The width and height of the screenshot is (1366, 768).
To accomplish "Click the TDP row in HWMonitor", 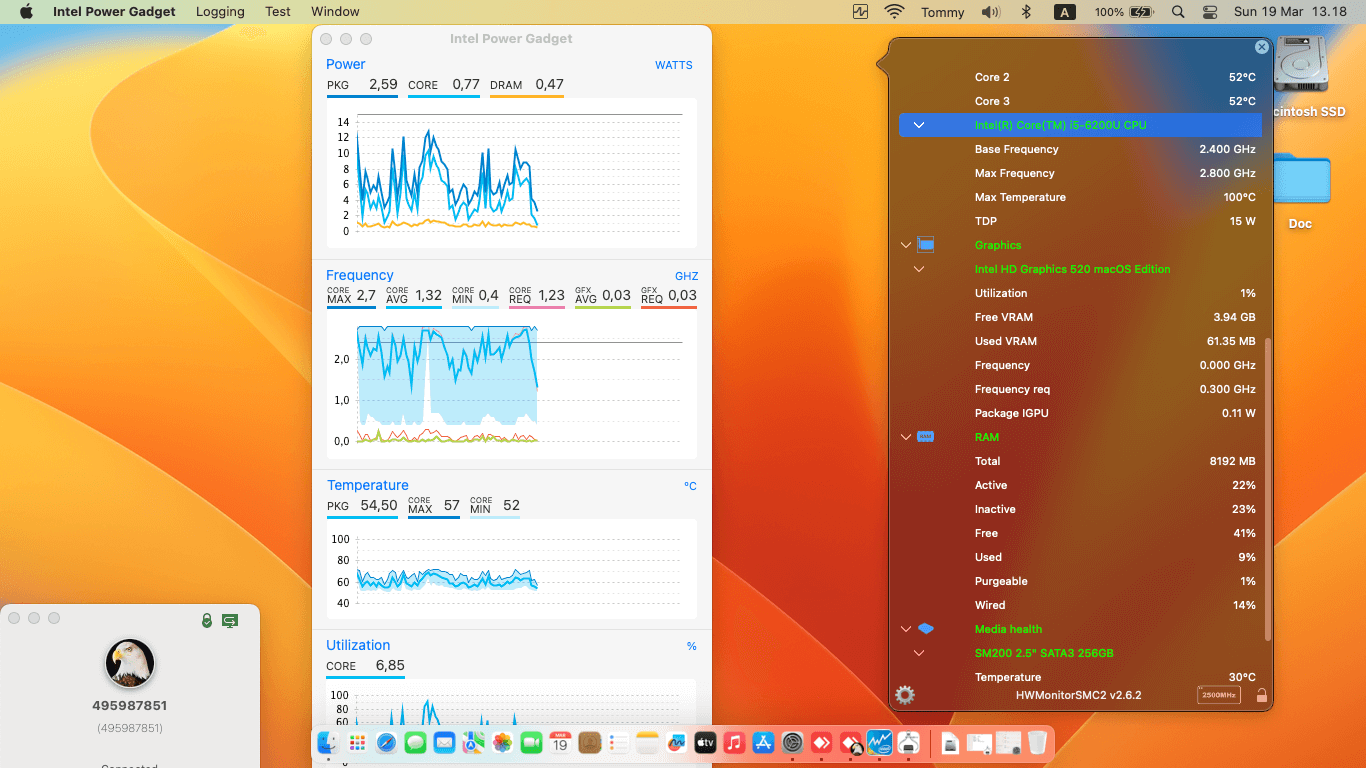I will point(1080,221).
